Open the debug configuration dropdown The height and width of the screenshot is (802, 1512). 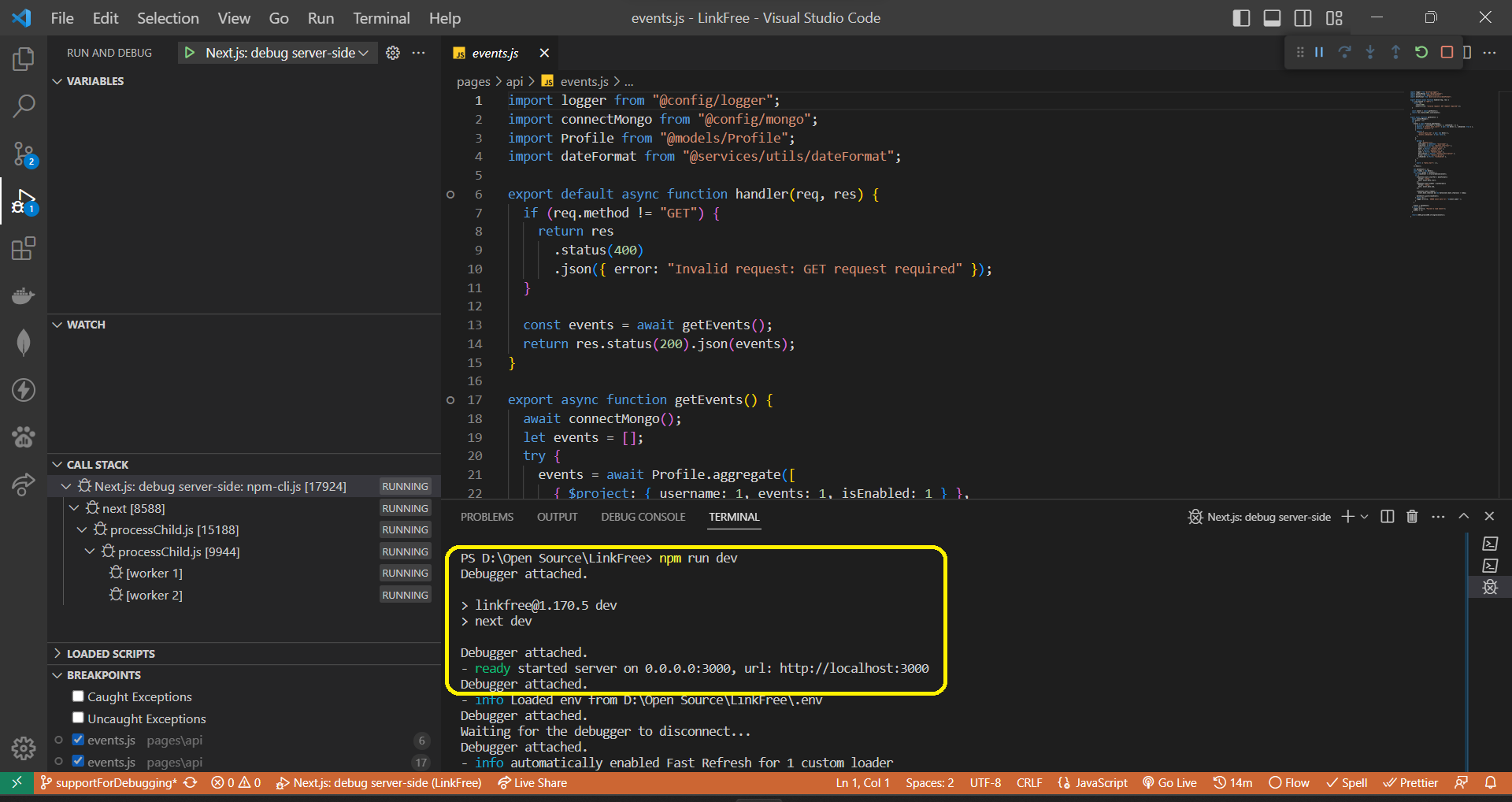287,53
